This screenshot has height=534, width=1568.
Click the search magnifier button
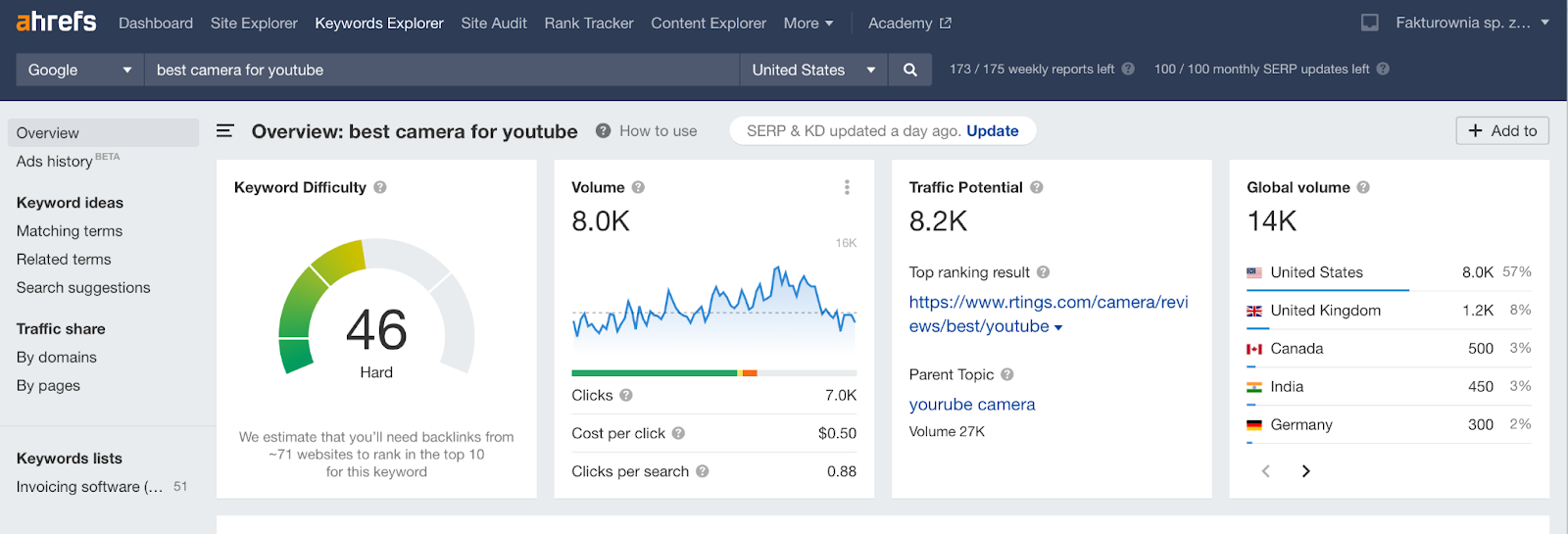click(x=910, y=70)
